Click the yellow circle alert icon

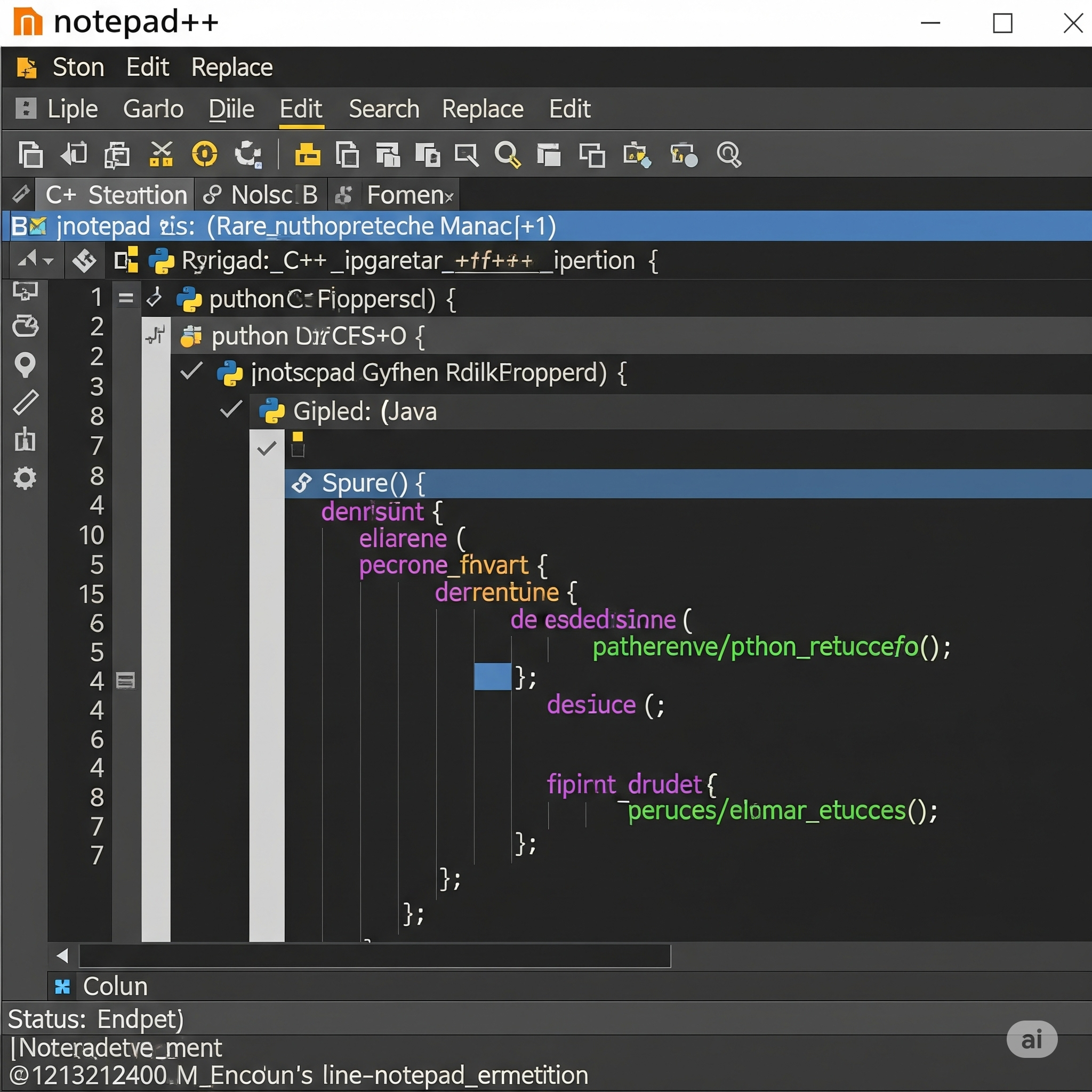click(x=205, y=154)
